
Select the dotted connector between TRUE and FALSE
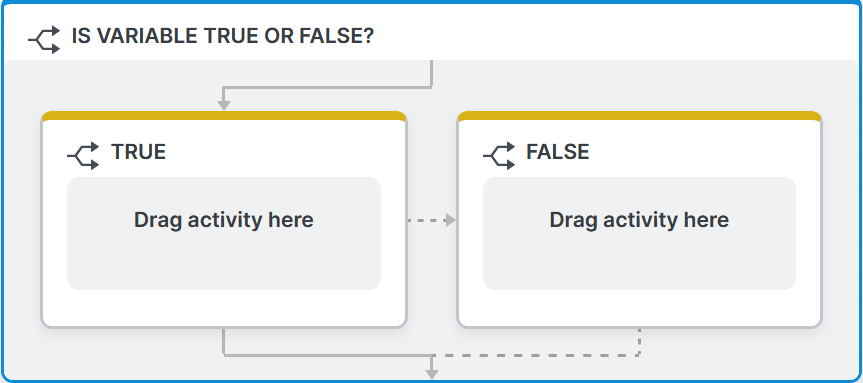tap(427, 220)
